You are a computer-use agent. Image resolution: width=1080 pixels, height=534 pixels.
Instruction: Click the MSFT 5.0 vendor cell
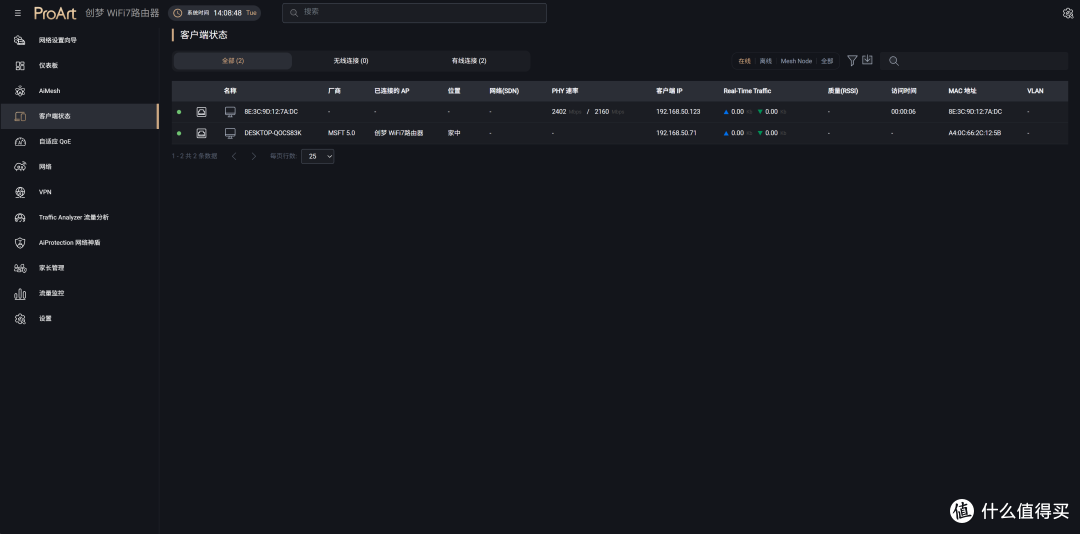pos(342,133)
